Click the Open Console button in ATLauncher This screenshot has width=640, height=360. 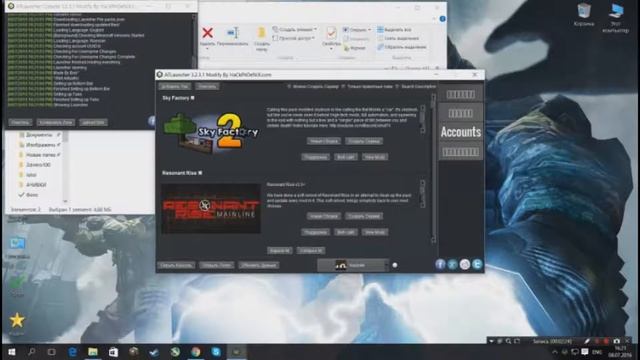tap(176, 265)
